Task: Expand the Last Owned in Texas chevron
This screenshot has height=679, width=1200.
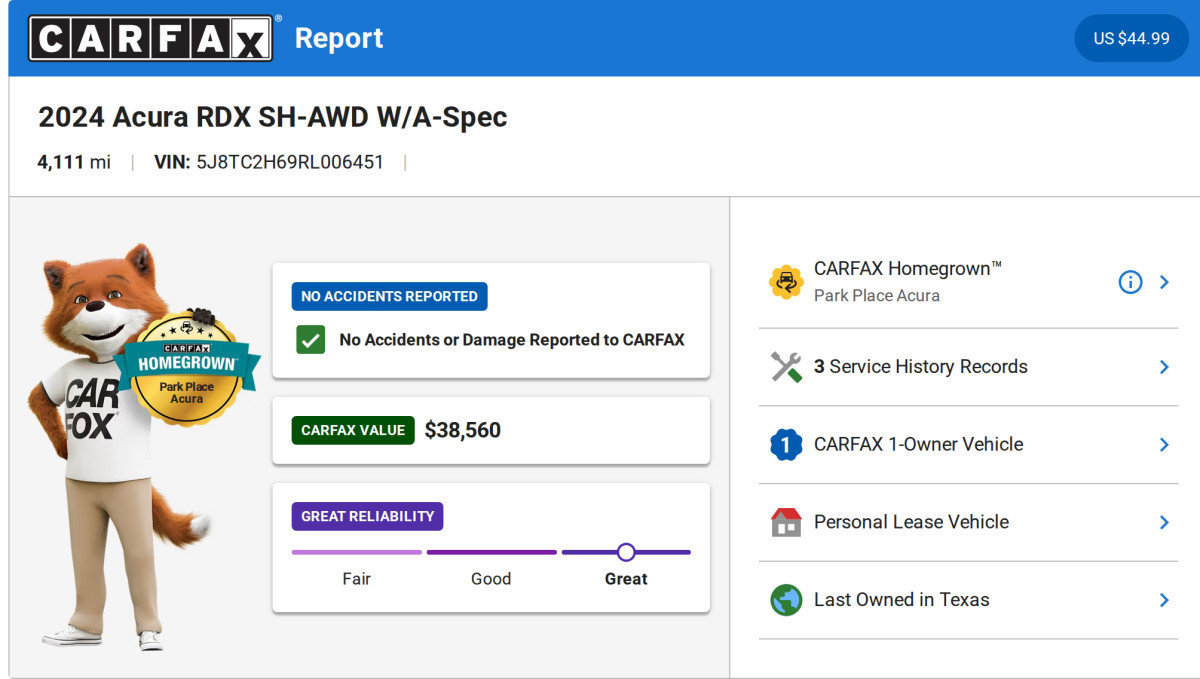Action: click(x=1164, y=600)
